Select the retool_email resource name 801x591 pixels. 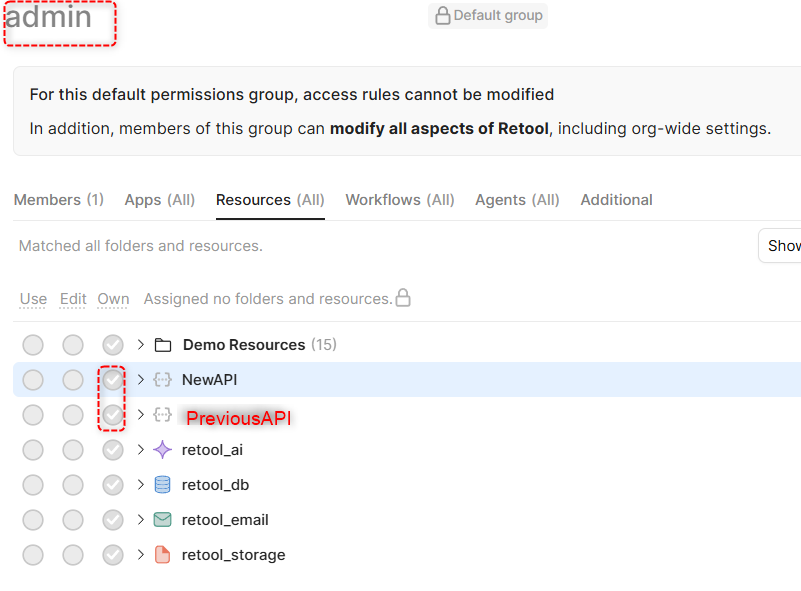pyautogui.click(x=225, y=520)
